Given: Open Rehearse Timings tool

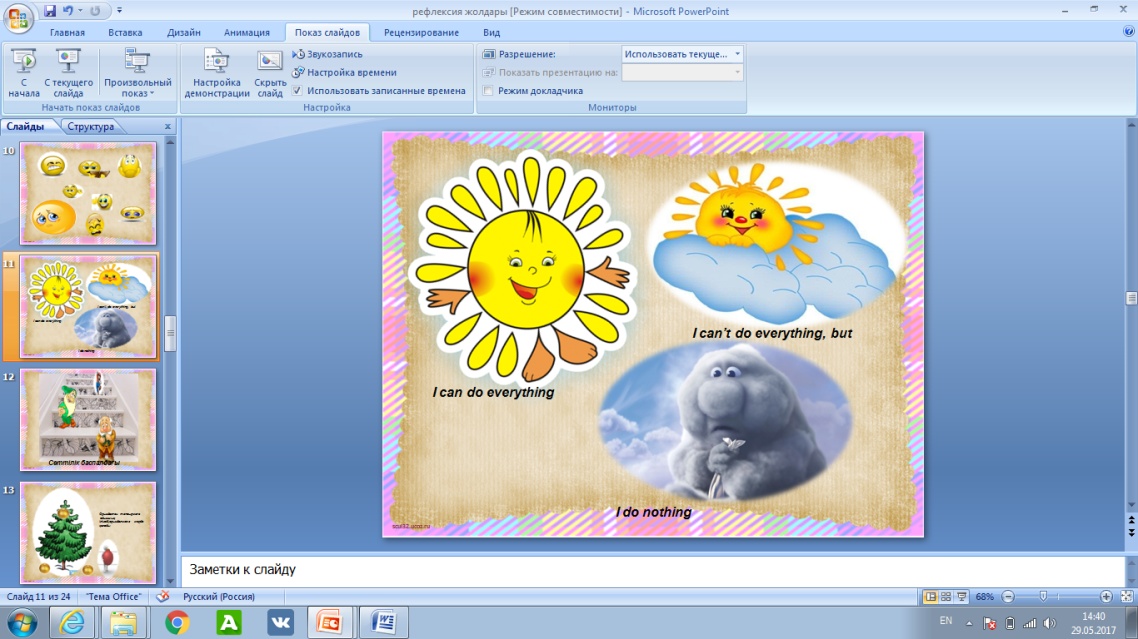Looking at the screenshot, I should 298,72.
